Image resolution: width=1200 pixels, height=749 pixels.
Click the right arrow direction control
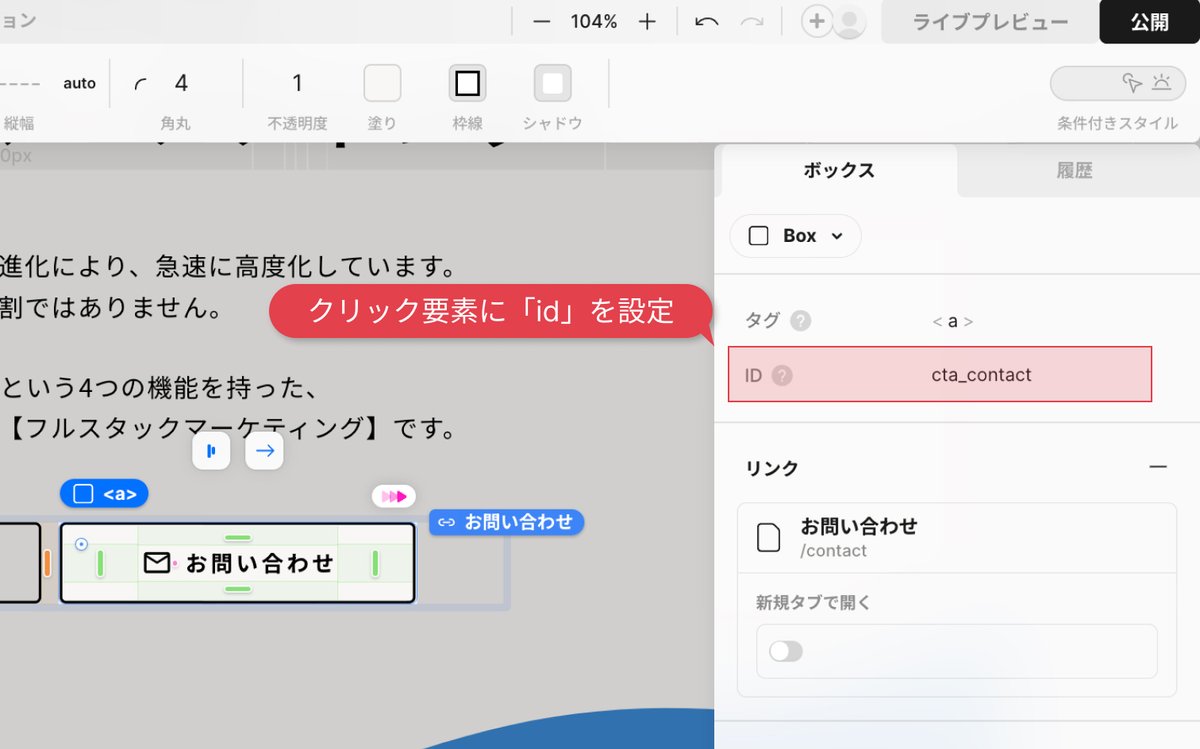tap(265, 451)
